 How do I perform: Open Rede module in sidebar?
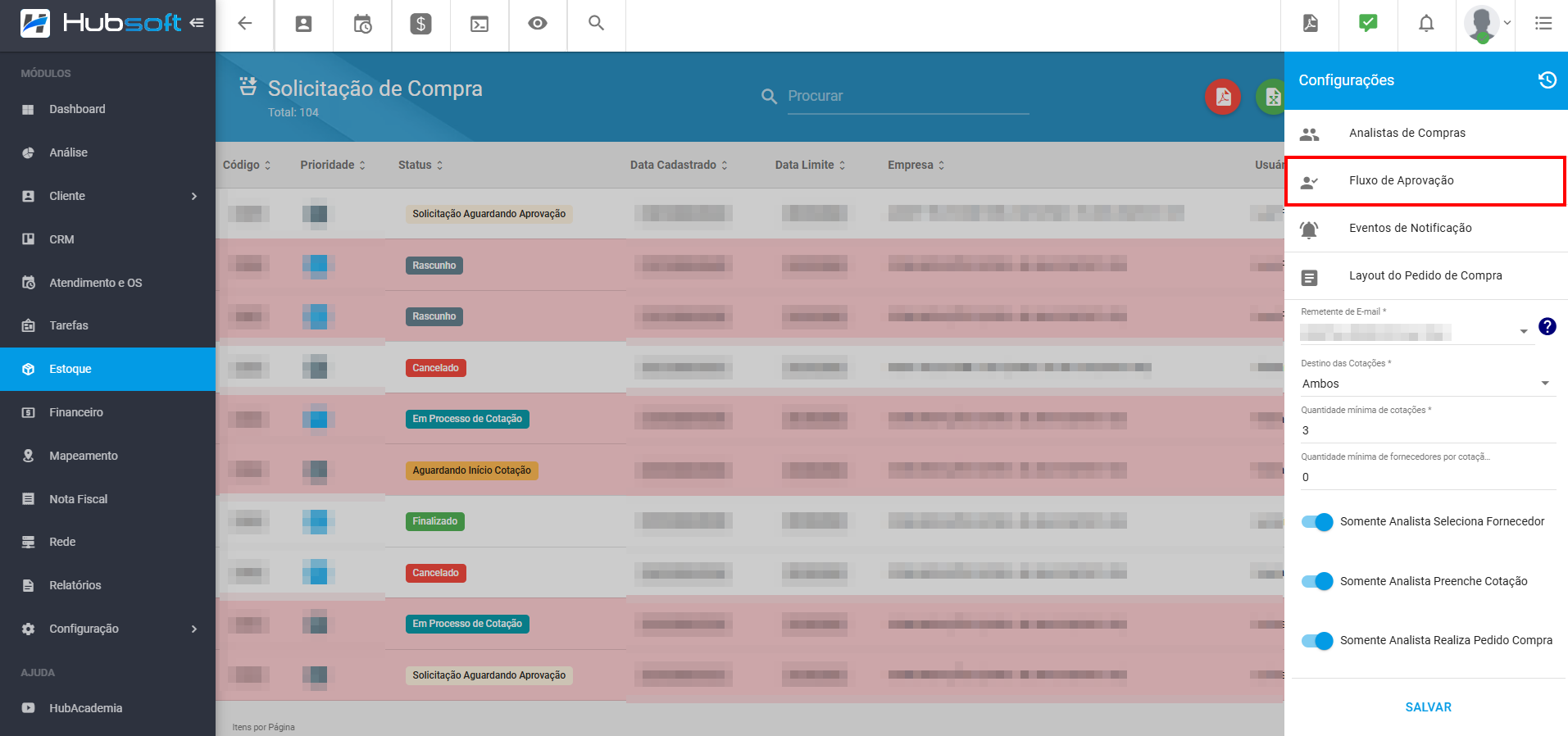tap(107, 542)
